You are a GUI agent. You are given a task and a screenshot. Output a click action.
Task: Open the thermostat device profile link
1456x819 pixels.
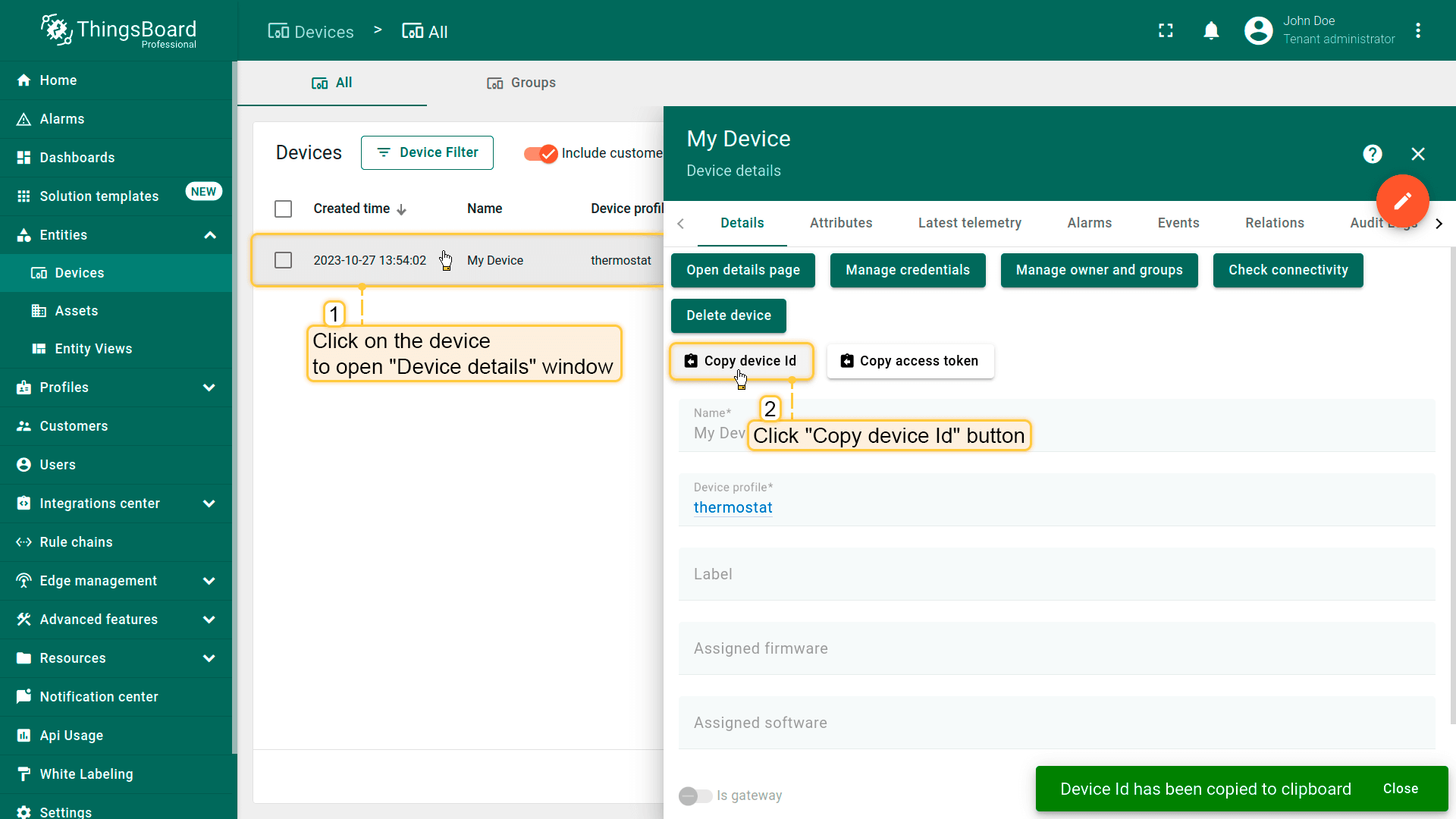733,507
